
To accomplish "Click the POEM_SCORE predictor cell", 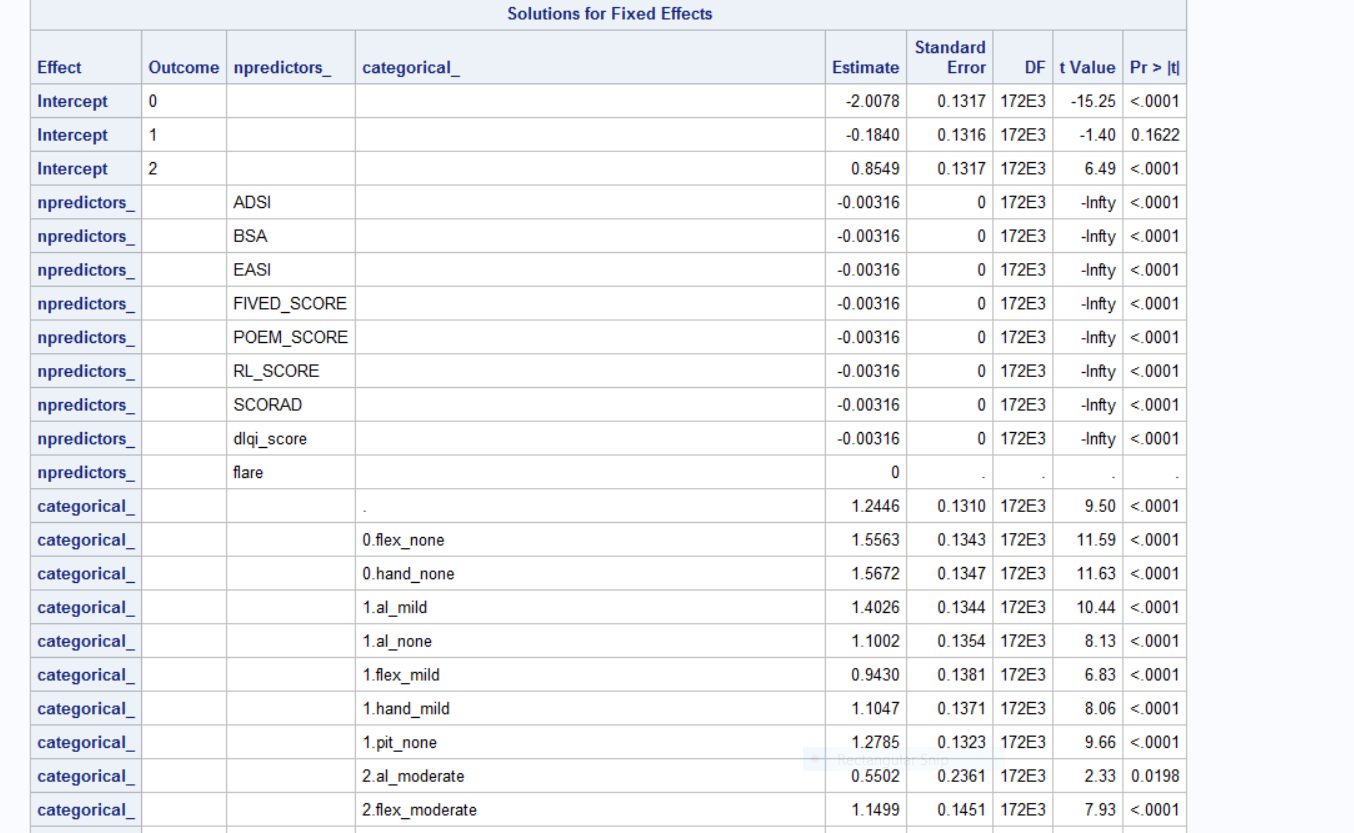I will pos(290,338).
